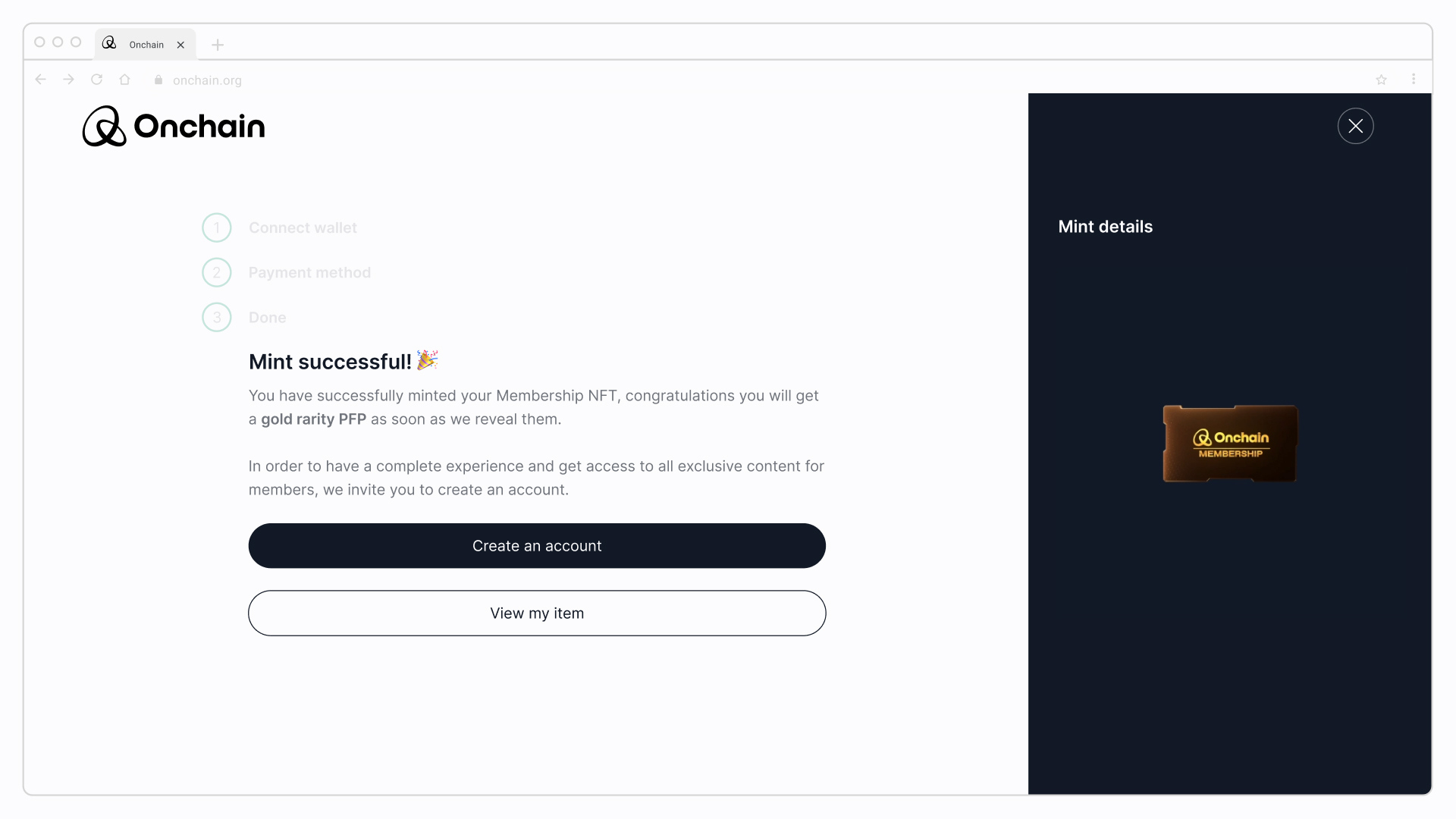Click the close panel X icon
The width and height of the screenshot is (1456, 819).
pyautogui.click(x=1355, y=126)
